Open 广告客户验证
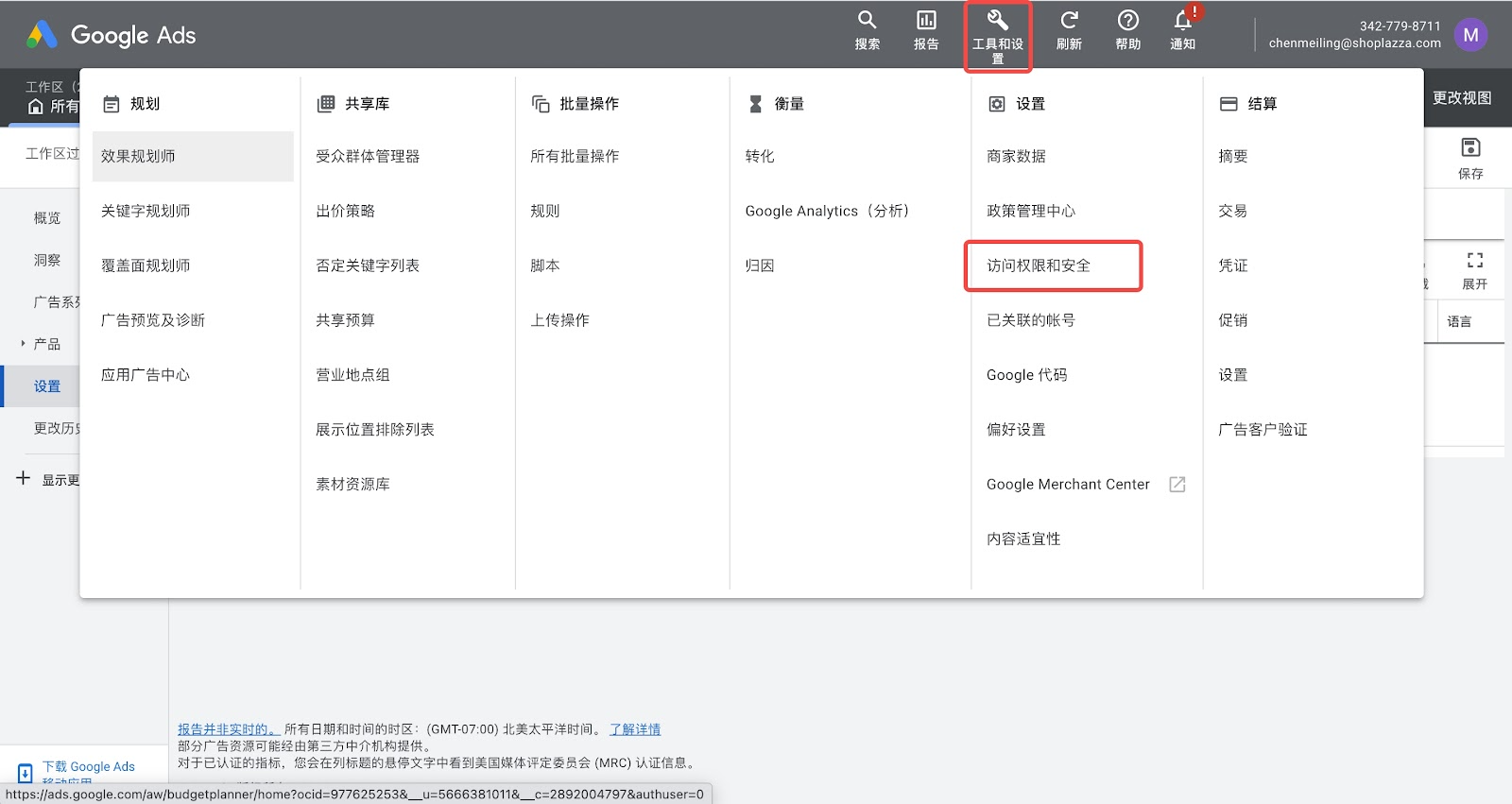This screenshot has height=804, width=1512. pyautogui.click(x=1263, y=430)
